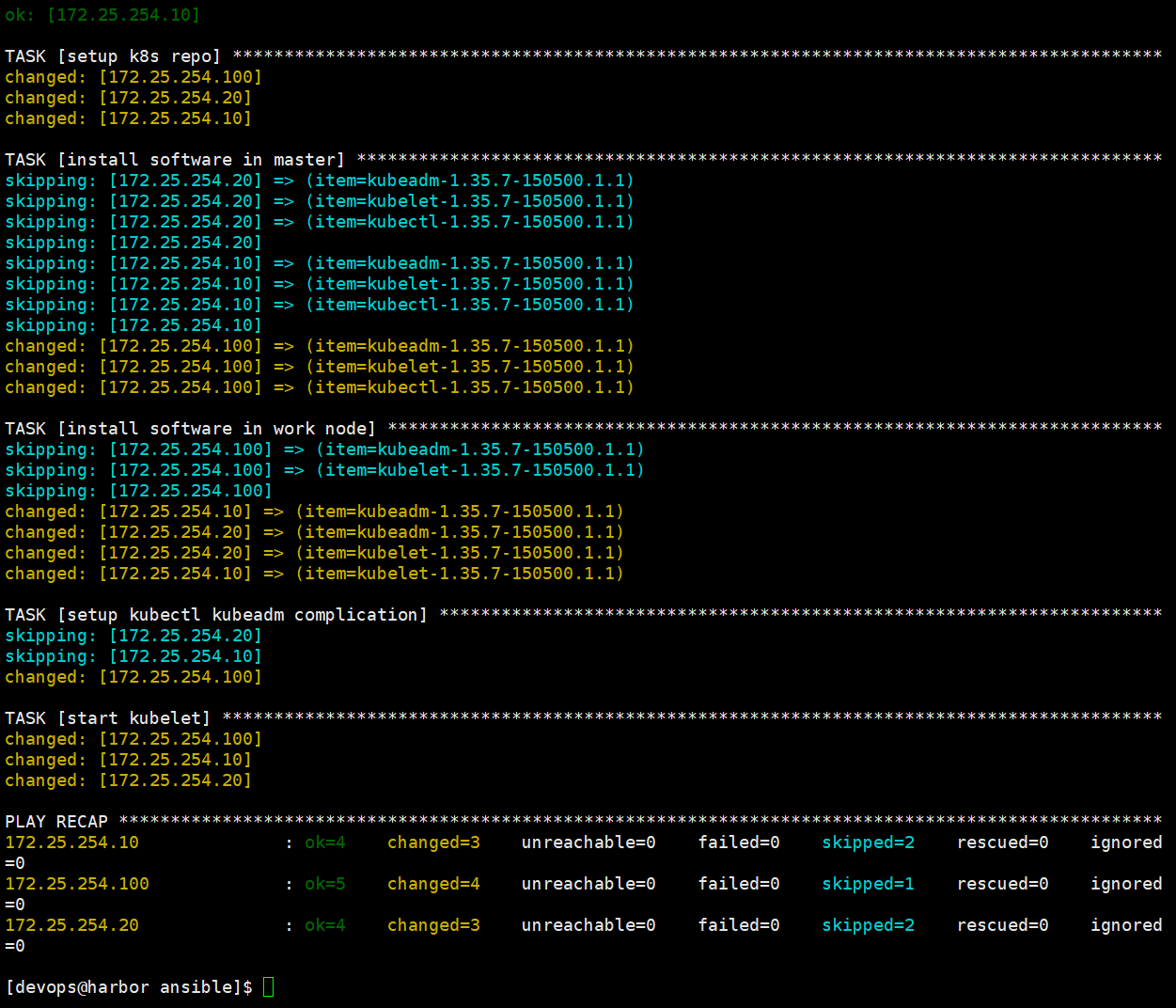Viewport: 1176px width, 1008px height.
Task: Click skipping 172.25.254.10 kubectl item line
Action: tap(320, 305)
